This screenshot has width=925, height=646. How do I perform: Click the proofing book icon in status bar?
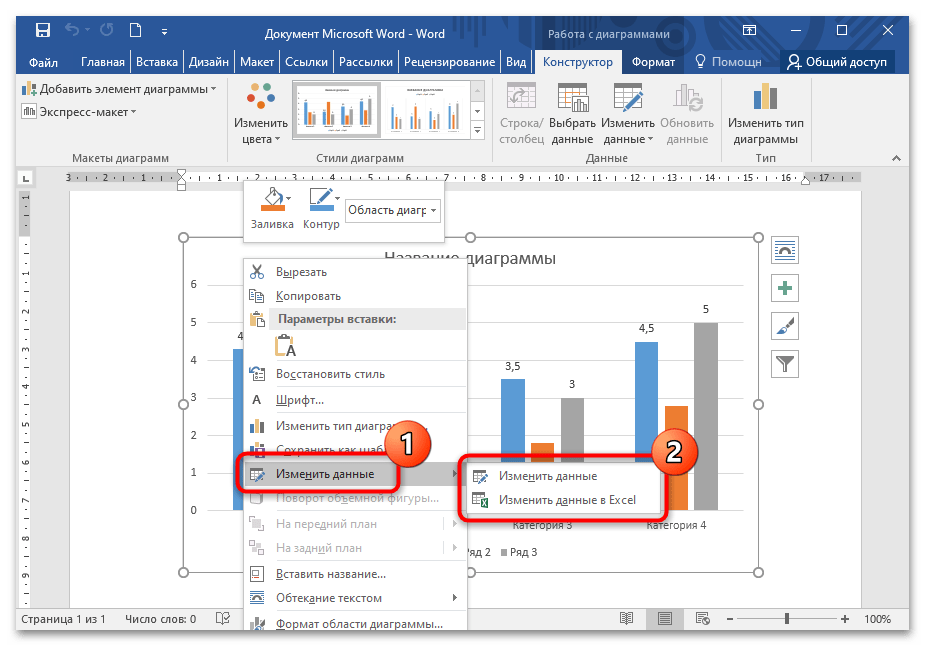pyautogui.click(x=223, y=618)
